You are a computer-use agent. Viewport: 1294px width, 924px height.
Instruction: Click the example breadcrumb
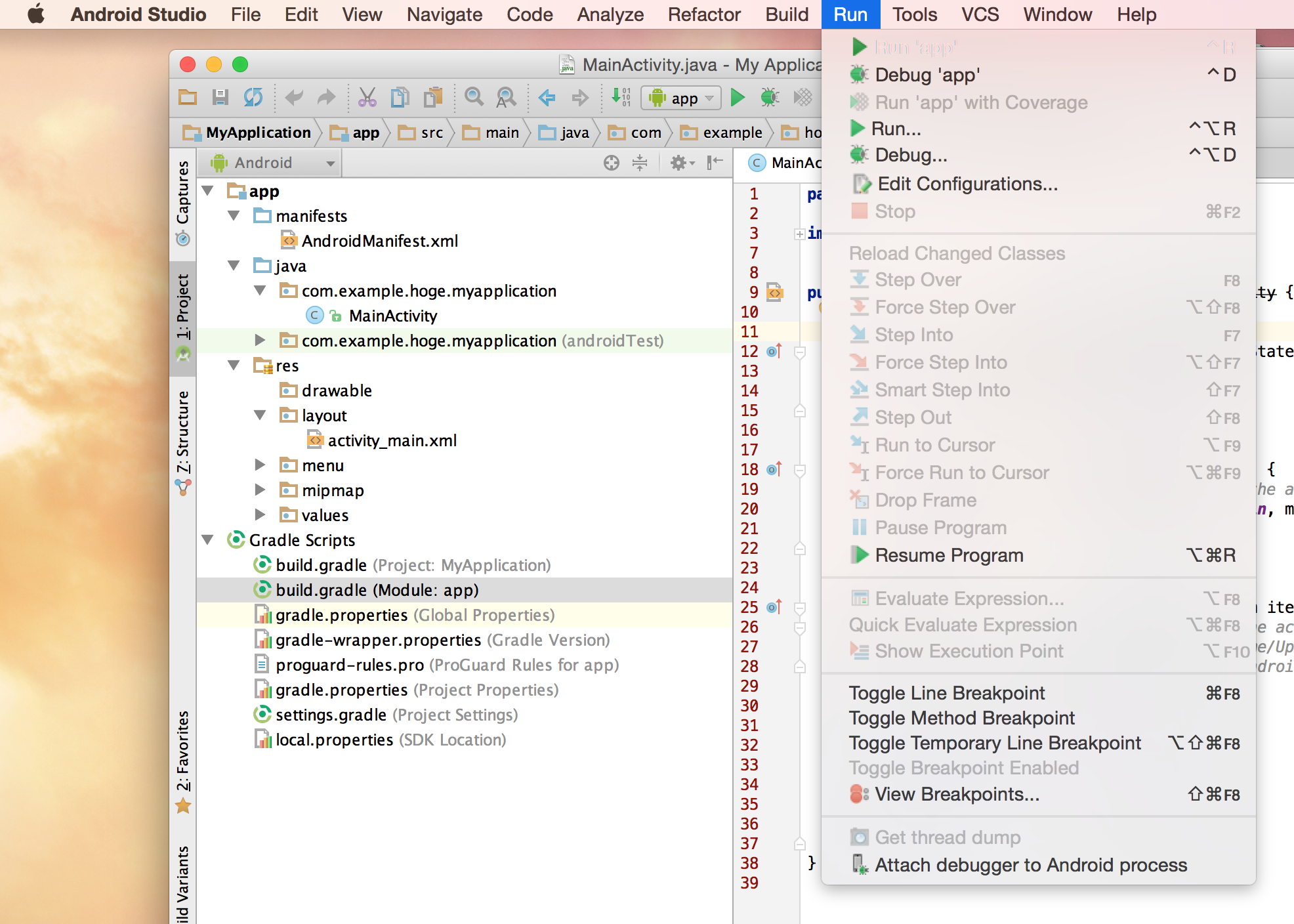click(722, 133)
